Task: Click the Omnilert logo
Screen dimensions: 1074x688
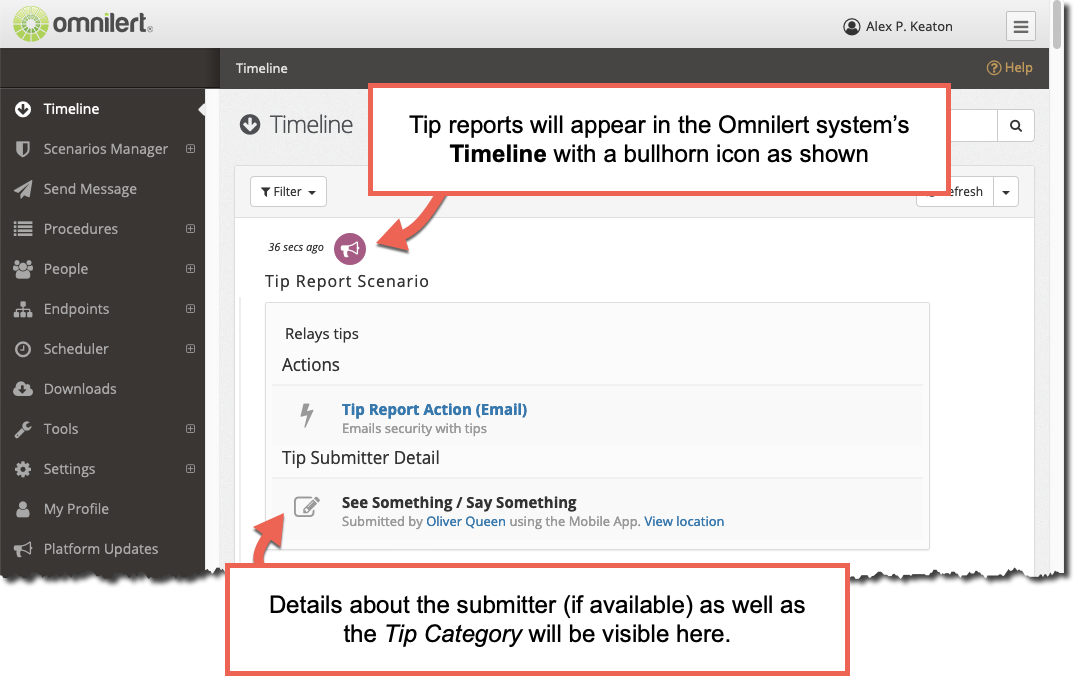Action: (x=83, y=24)
